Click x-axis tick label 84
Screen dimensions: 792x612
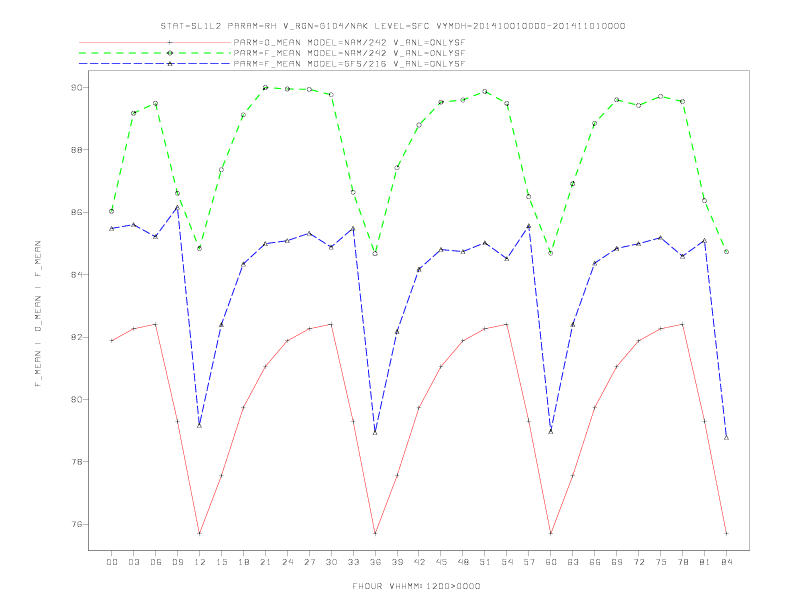pos(727,562)
